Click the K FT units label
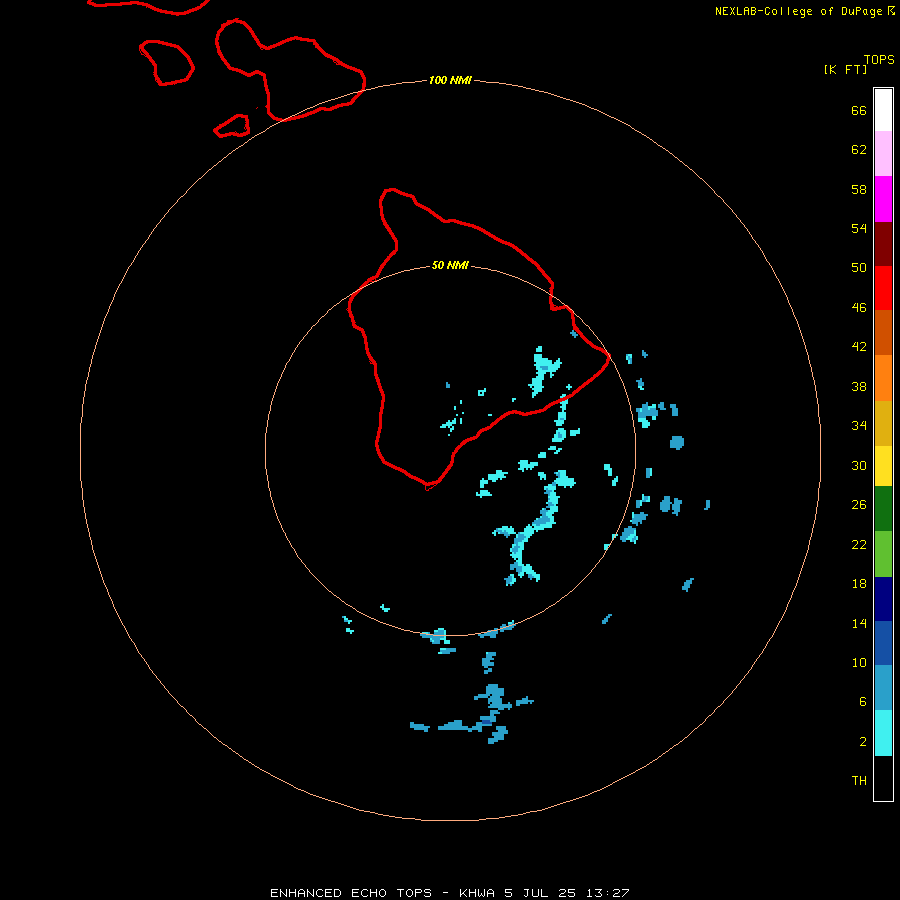The image size is (900, 900). tap(845, 69)
